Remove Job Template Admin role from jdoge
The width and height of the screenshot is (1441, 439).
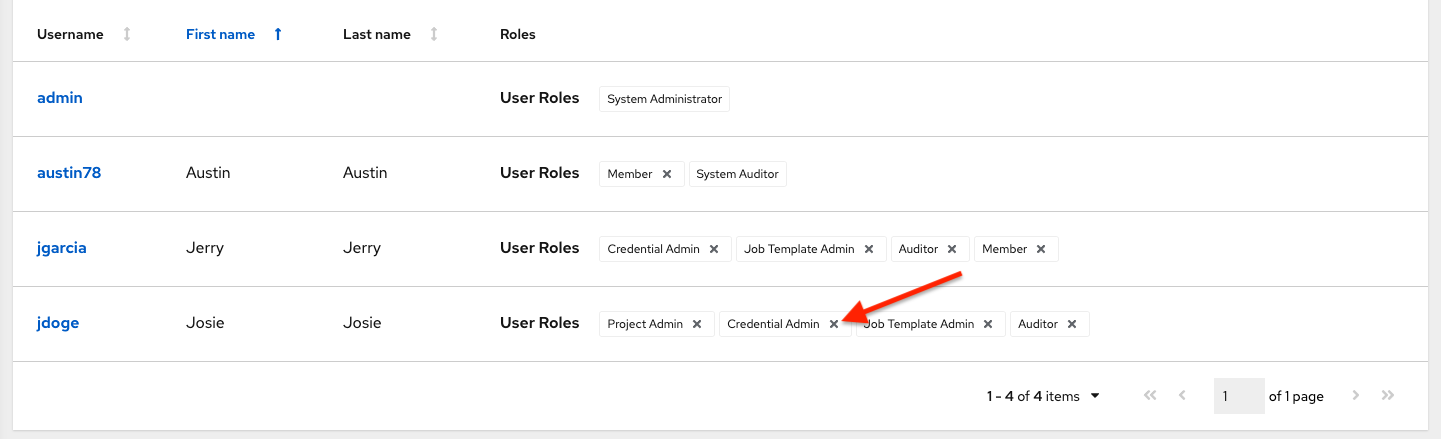988,324
